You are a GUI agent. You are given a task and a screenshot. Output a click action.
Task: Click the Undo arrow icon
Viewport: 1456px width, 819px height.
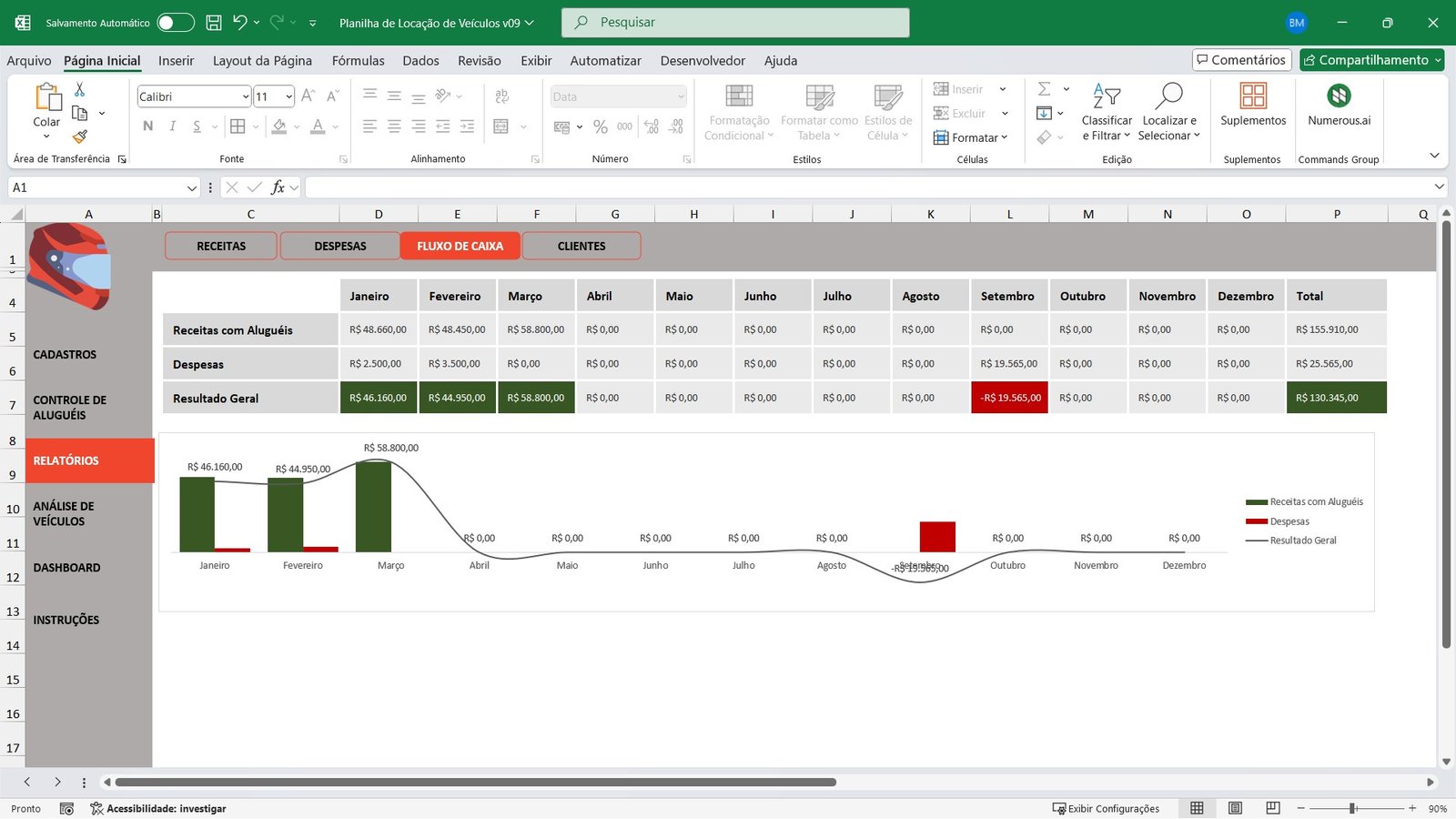coord(239,23)
